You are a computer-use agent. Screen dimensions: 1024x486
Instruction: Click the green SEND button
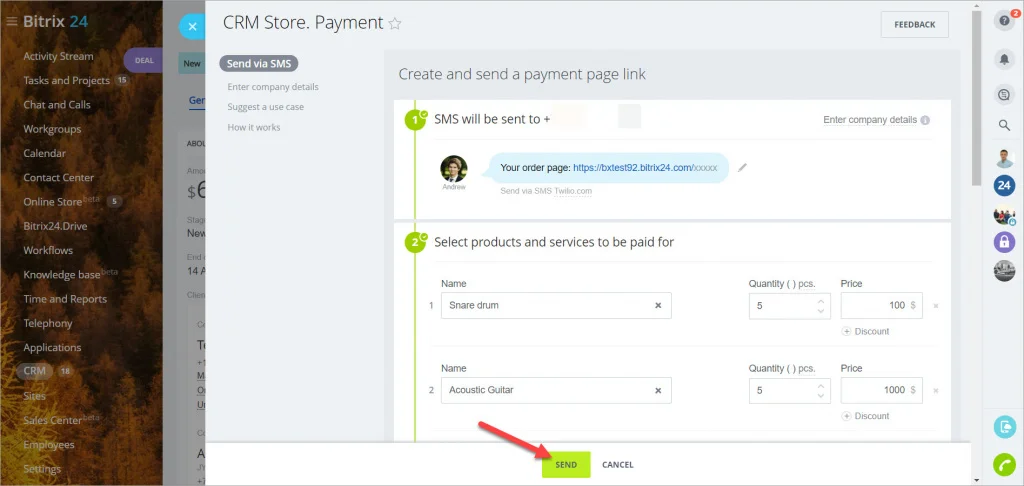[x=566, y=464]
